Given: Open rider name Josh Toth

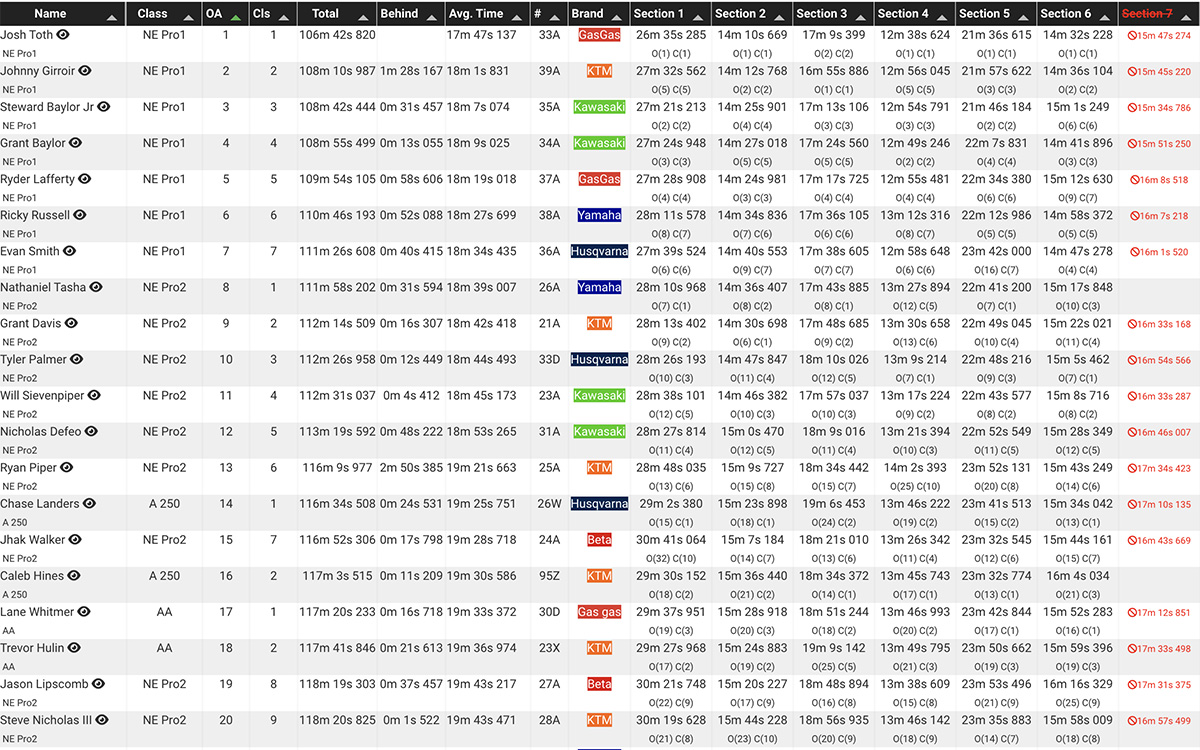Looking at the screenshot, I should [x=27, y=34].
